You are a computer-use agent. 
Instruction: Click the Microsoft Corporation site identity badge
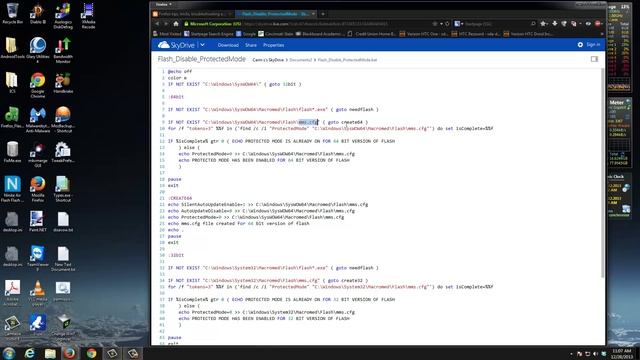point(212,24)
